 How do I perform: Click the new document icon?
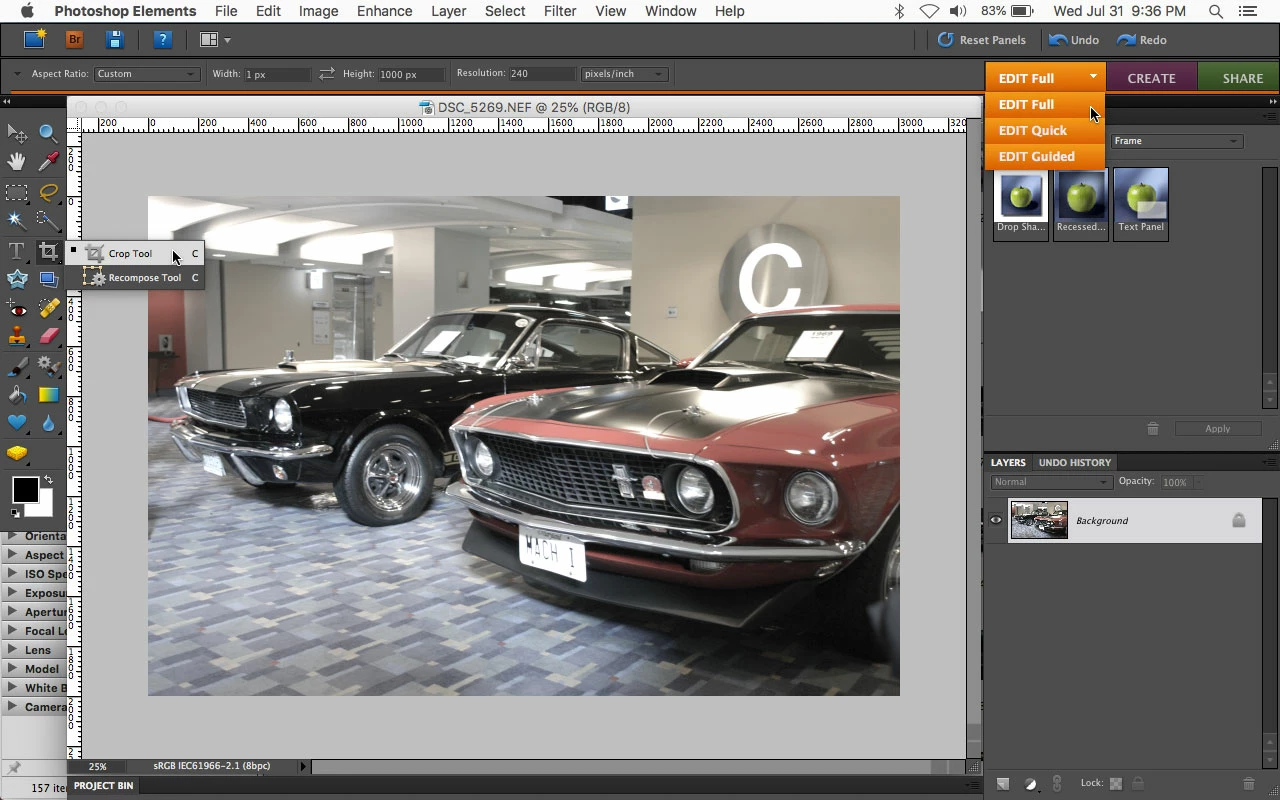(35, 40)
